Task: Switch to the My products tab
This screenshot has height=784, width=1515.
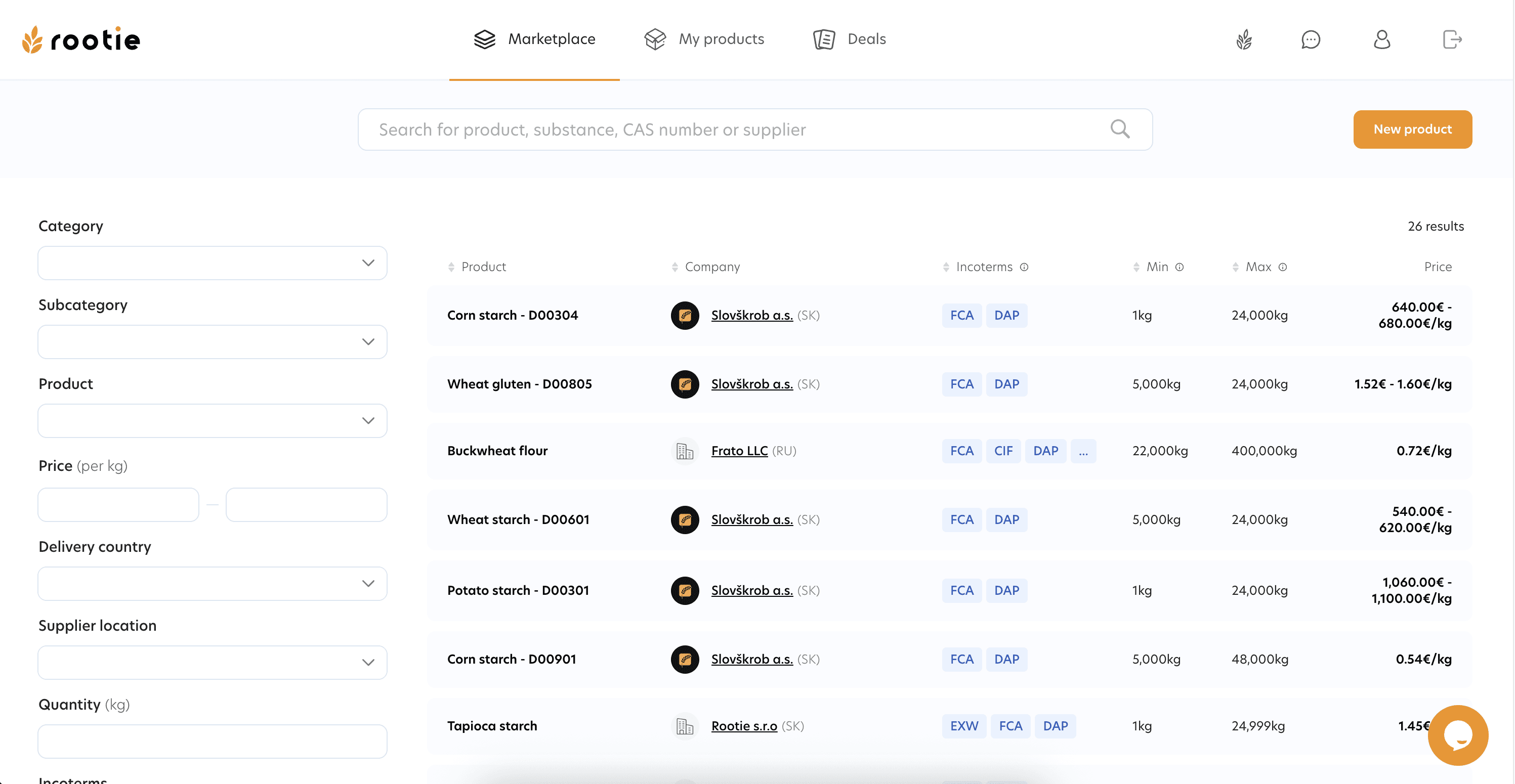Action: 703,39
